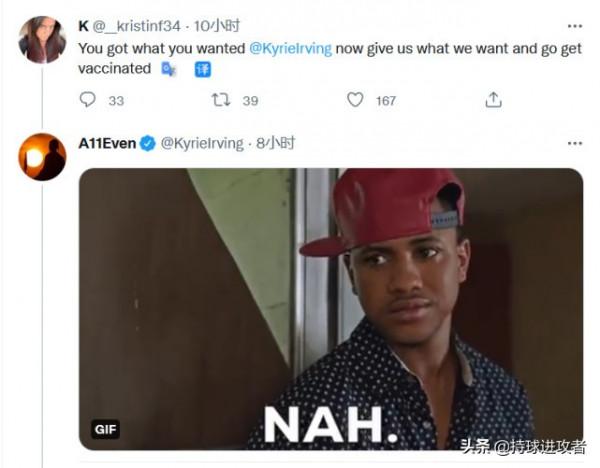Click the retweet count 39
The width and height of the screenshot is (600, 468).
250,100
